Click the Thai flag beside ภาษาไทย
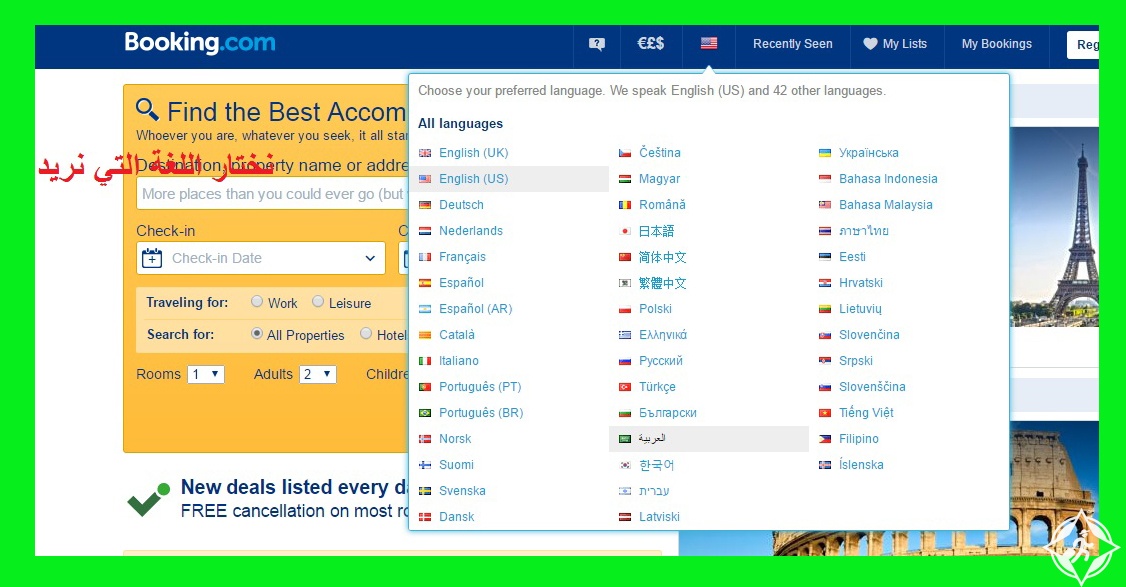 pos(825,231)
